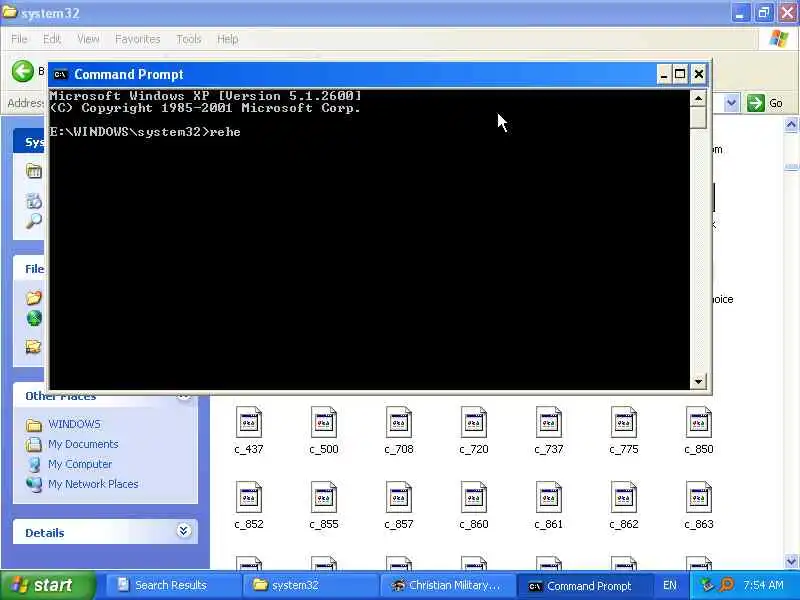Viewport: 800px width, 600px height.
Task: Open the Edit menu
Action: point(52,39)
